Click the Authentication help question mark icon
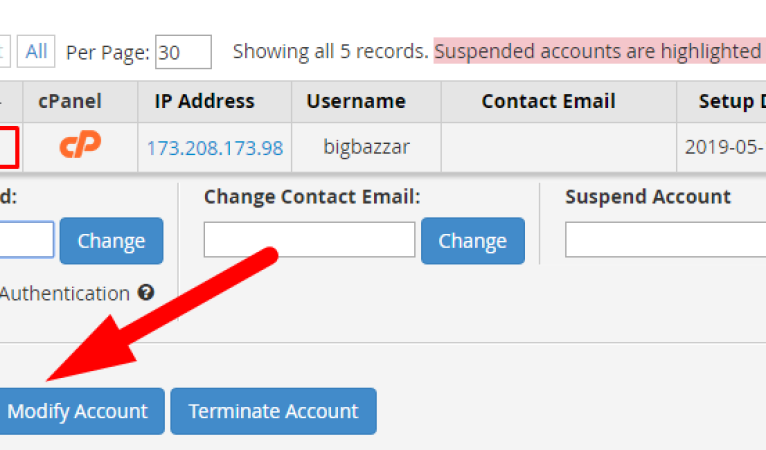The width and height of the screenshot is (766, 450). click(x=146, y=293)
